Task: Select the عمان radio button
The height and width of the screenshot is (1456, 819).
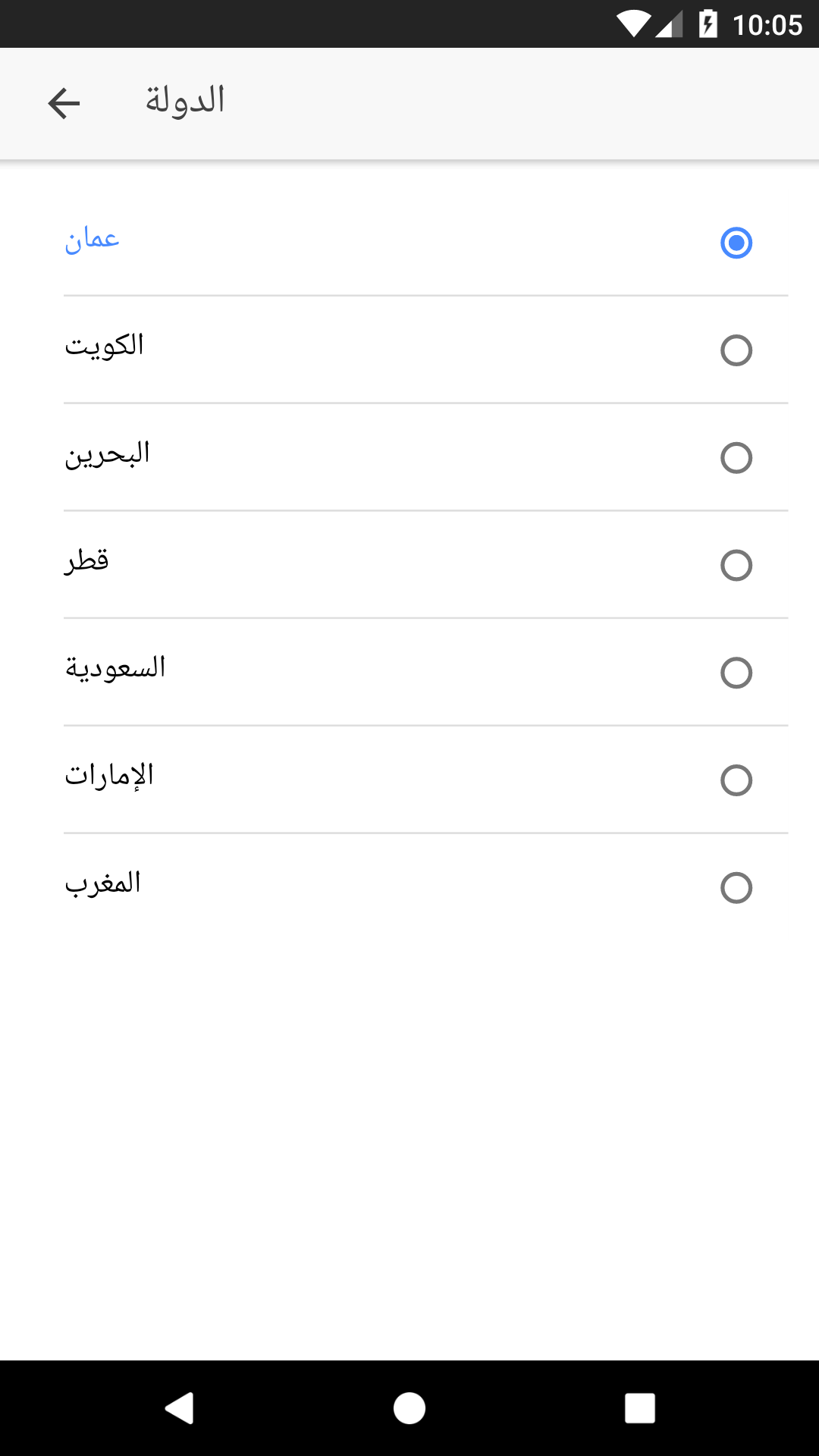Action: (736, 243)
